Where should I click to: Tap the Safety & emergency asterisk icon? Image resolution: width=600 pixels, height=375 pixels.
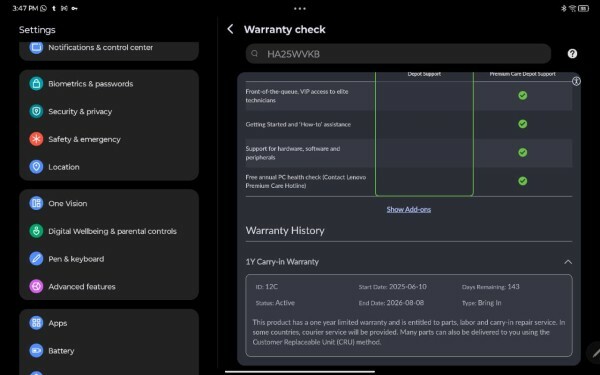point(36,139)
